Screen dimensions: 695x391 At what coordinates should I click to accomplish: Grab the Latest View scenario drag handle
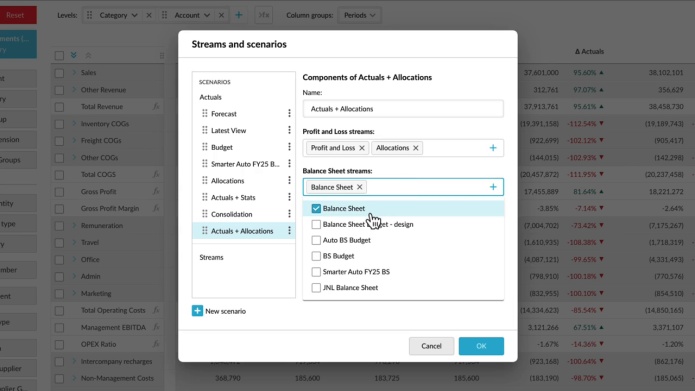point(205,130)
